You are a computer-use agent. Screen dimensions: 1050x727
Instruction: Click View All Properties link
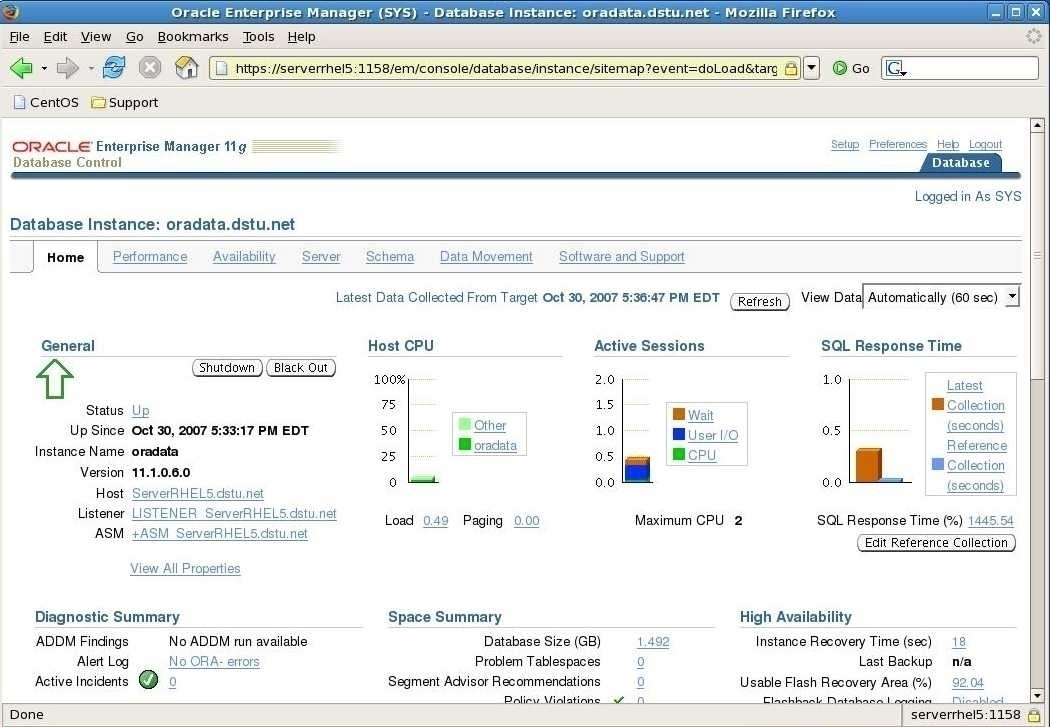click(x=185, y=568)
